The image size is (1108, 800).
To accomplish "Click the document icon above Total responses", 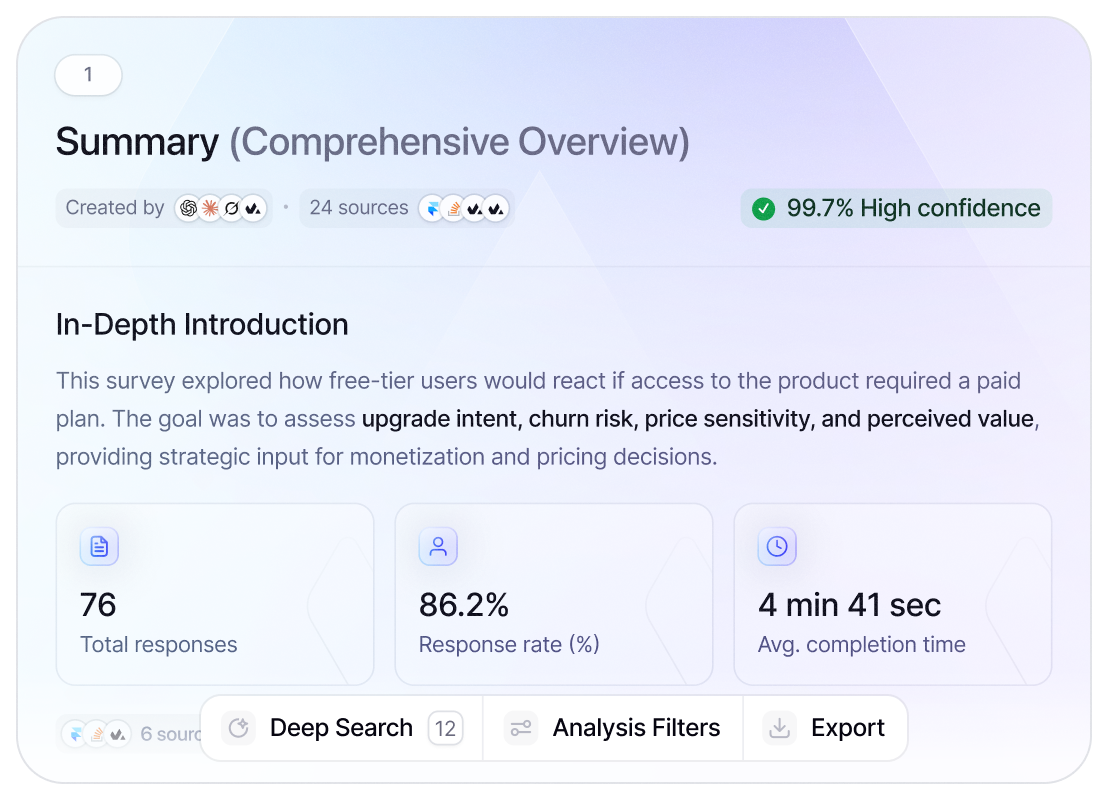I will click(x=99, y=546).
